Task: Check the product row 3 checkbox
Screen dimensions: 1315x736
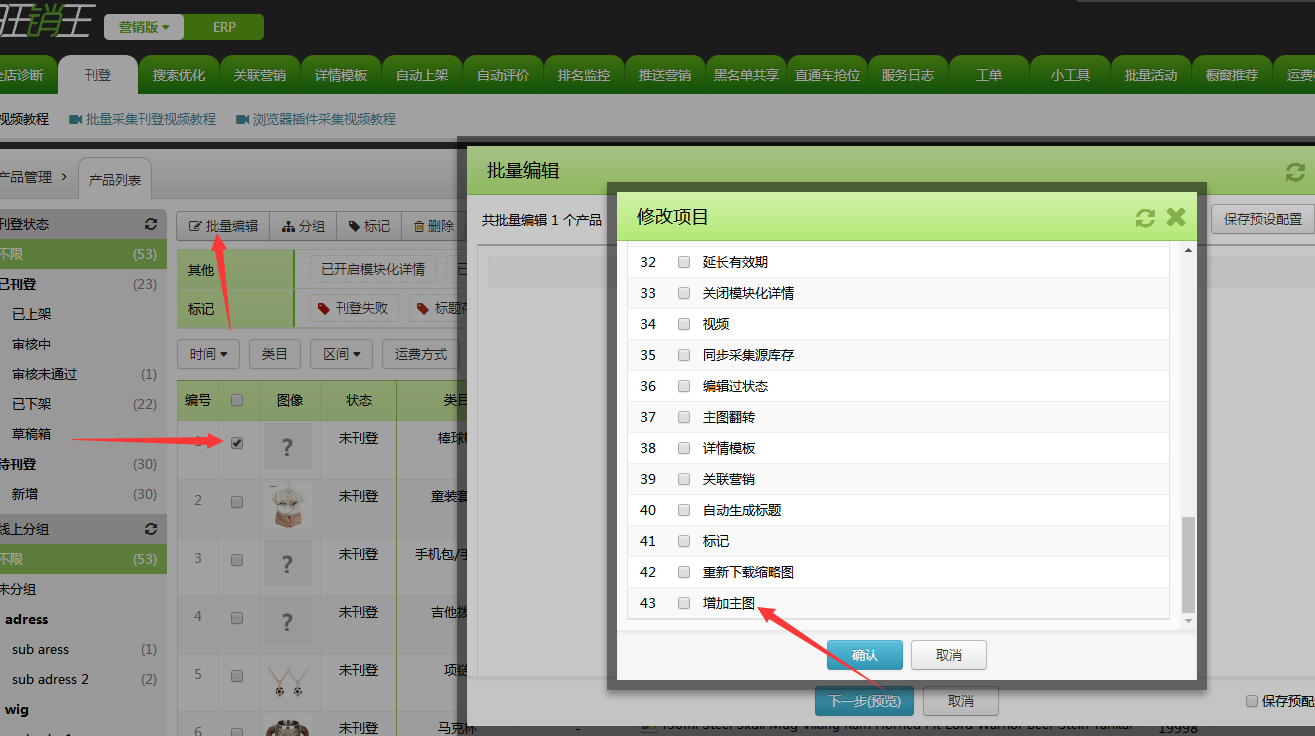Action: click(x=237, y=560)
